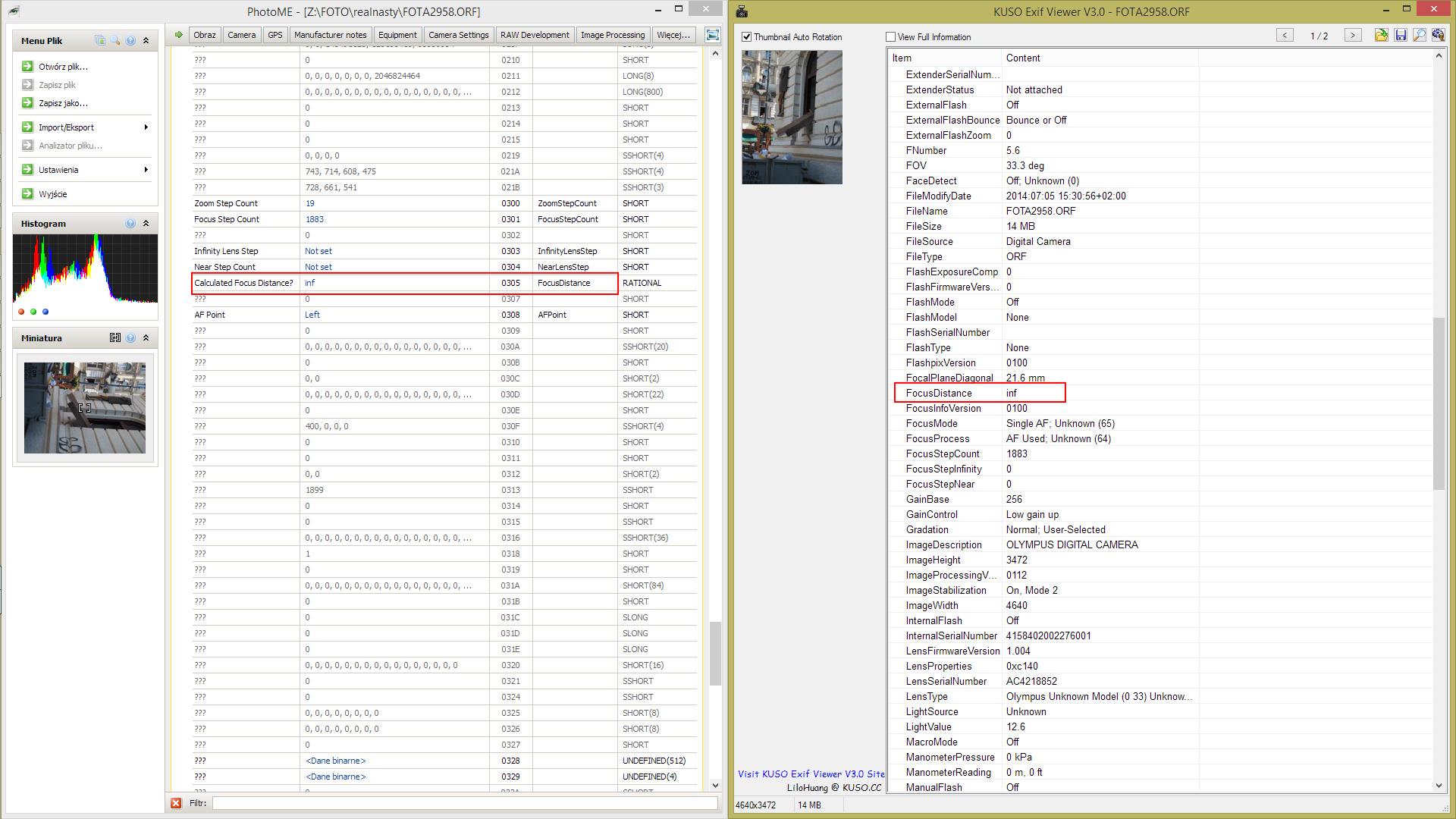Click the Filtr text input field
1456x819 pixels.
(464, 803)
